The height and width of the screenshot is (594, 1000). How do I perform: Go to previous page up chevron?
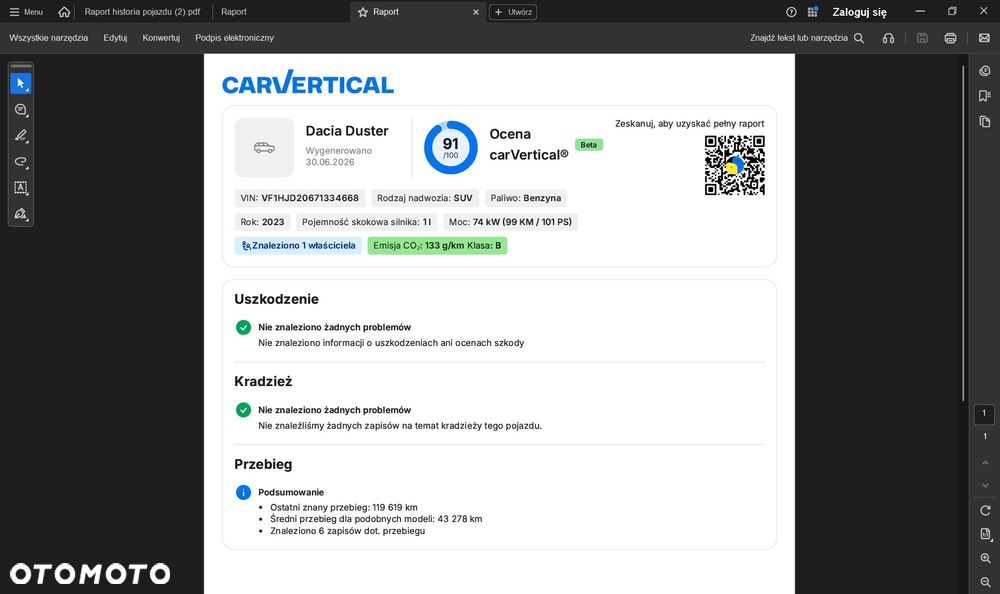pos(985,463)
